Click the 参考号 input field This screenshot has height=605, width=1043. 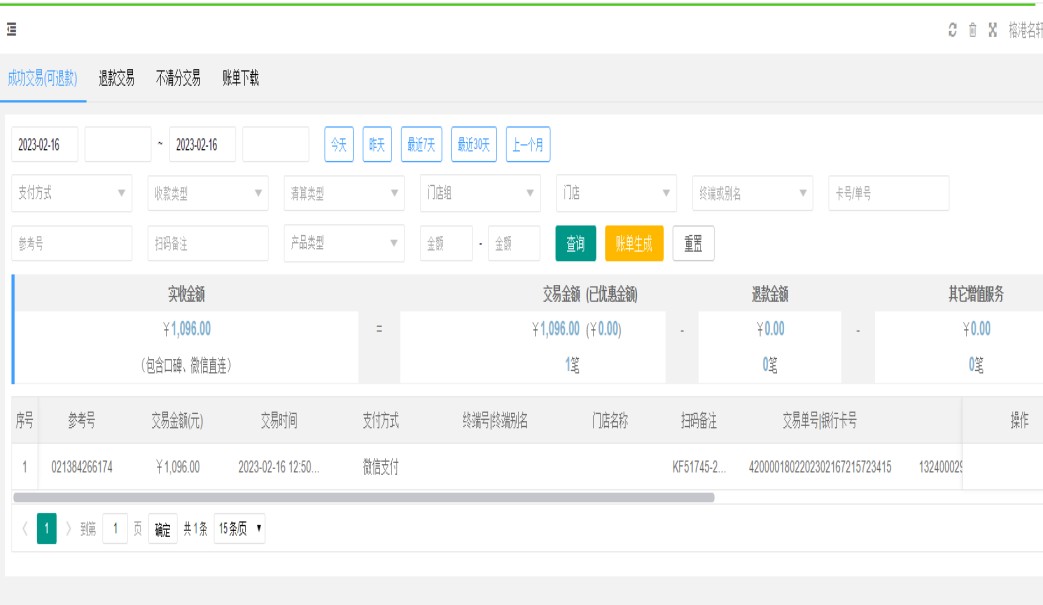(71, 243)
